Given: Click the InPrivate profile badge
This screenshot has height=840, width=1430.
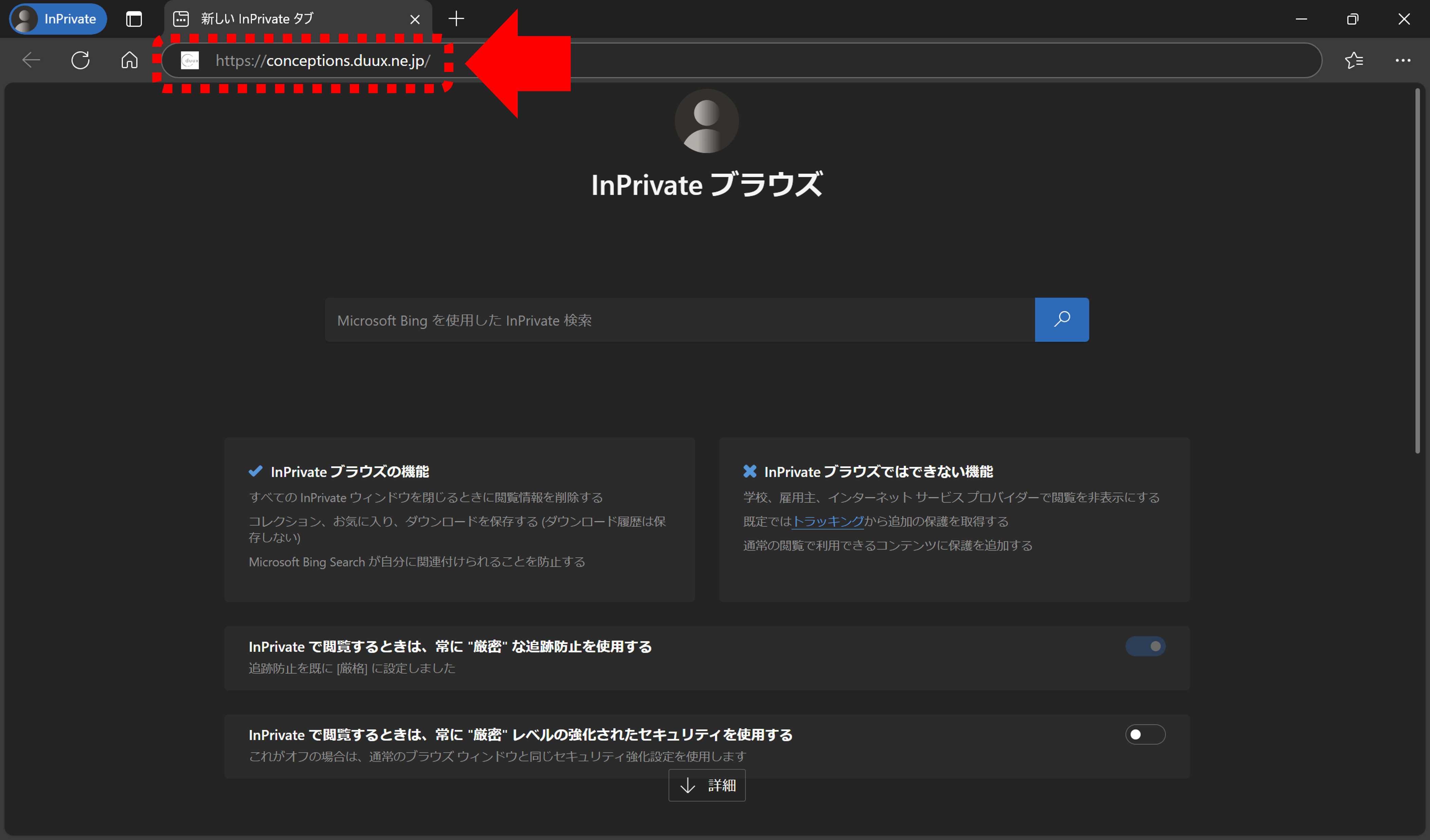Looking at the screenshot, I should click(x=58, y=19).
